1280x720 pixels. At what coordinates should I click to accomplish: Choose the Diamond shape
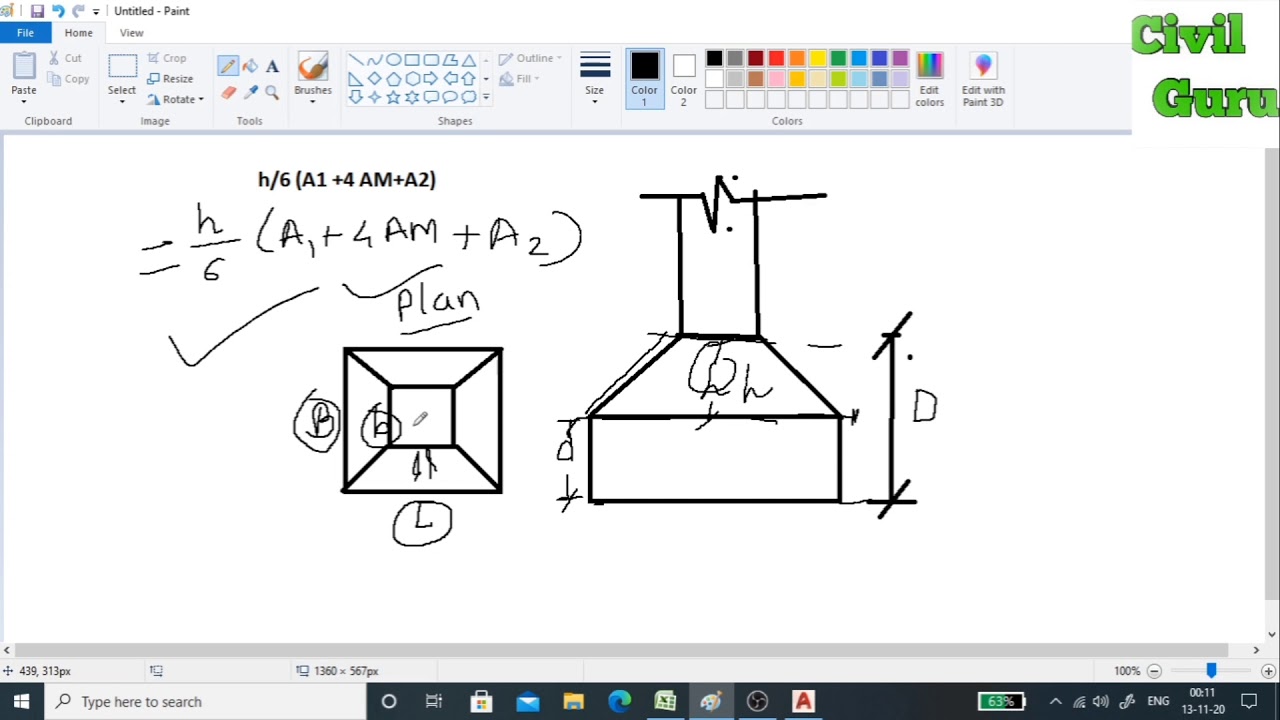click(x=374, y=78)
